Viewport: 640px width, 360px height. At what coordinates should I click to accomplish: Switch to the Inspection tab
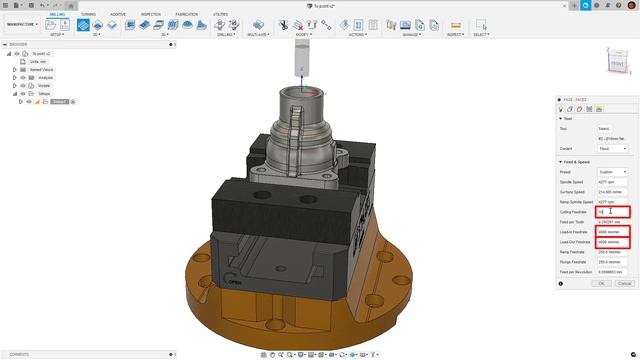pos(151,14)
